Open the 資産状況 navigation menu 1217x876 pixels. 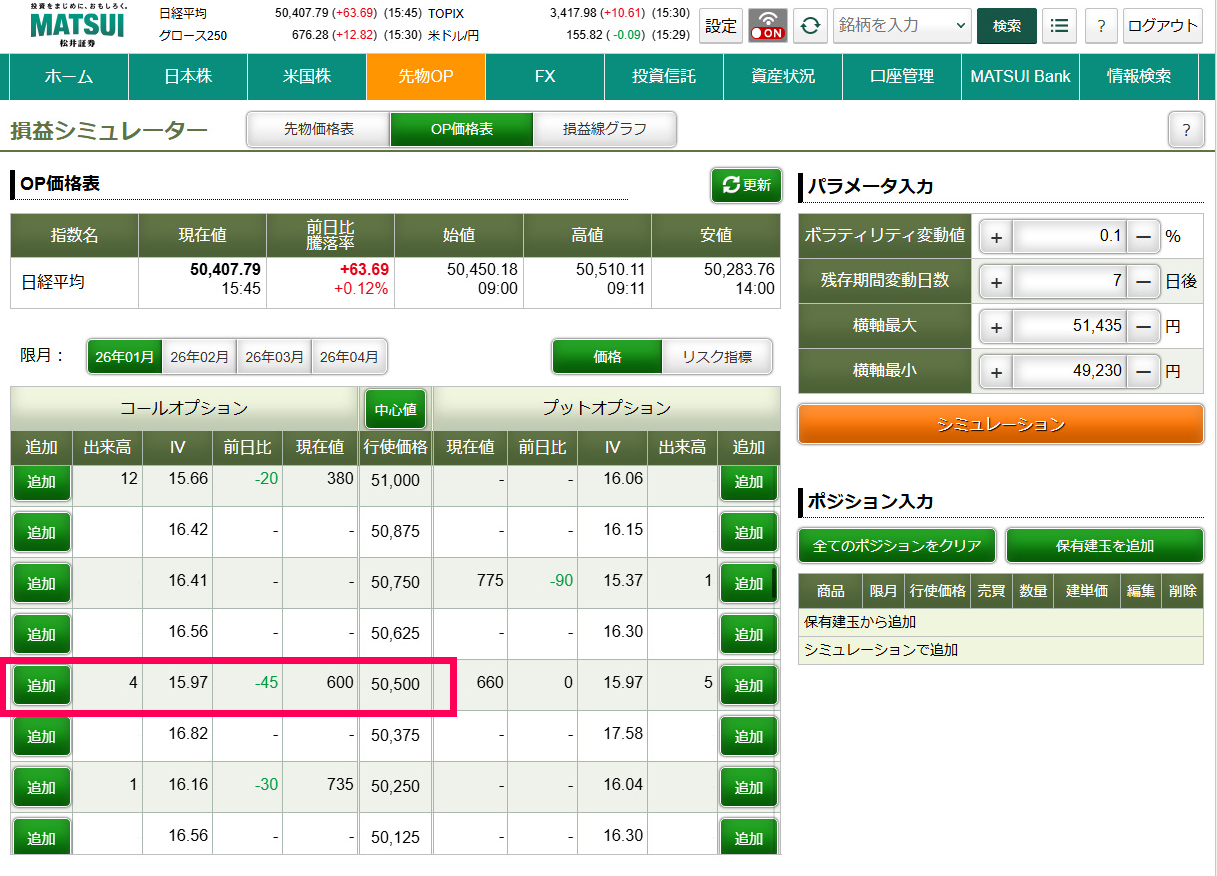coord(782,77)
